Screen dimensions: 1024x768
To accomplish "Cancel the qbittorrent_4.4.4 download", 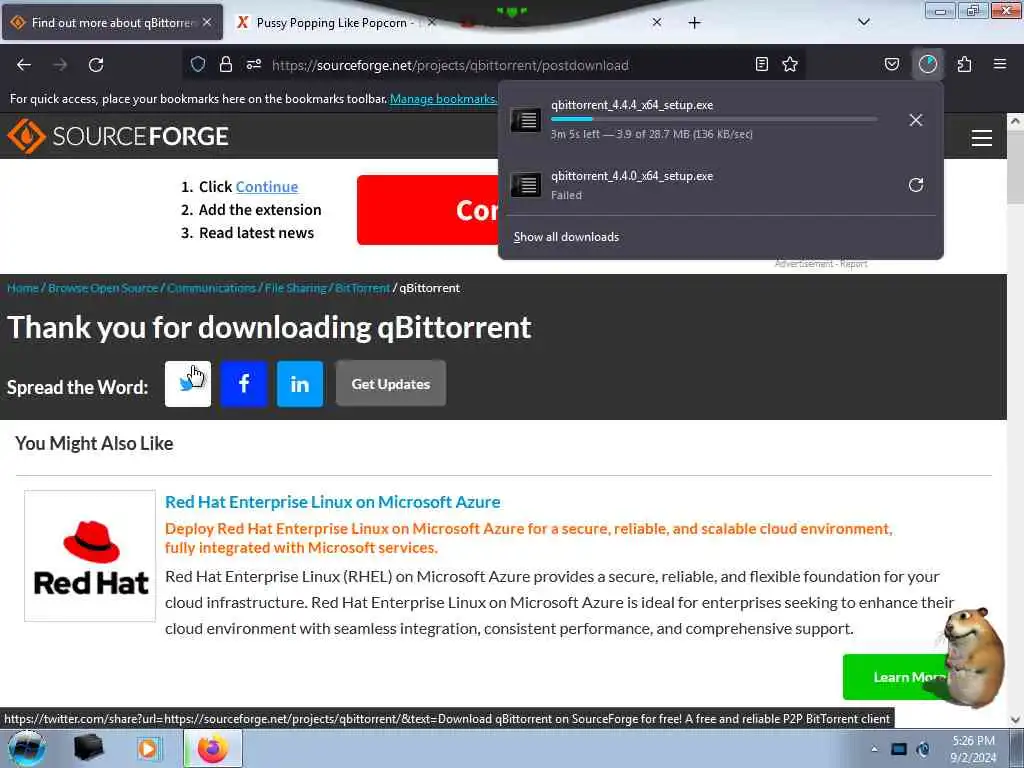I will (x=916, y=120).
